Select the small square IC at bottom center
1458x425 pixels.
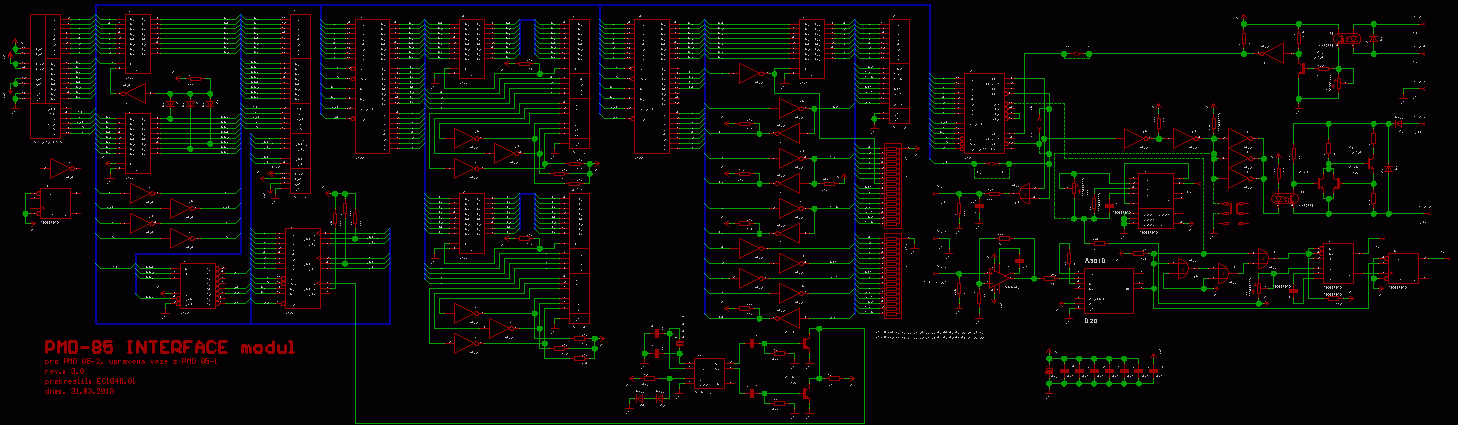pyautogui.click(x=710, y=374)
